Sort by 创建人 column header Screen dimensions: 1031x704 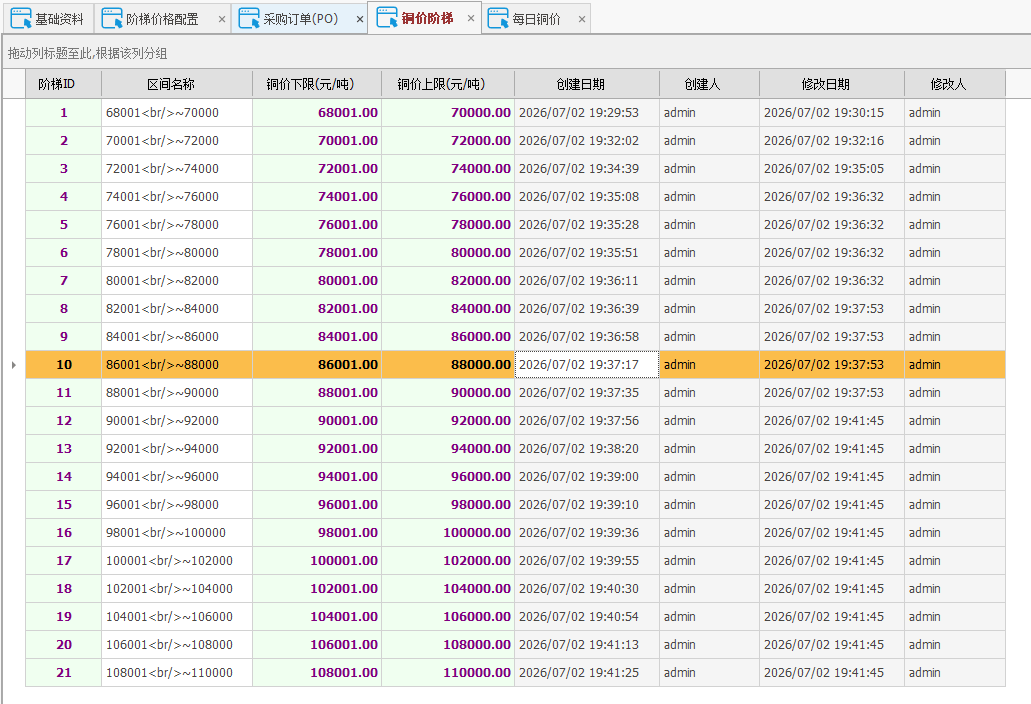click(x=709, y=84)
